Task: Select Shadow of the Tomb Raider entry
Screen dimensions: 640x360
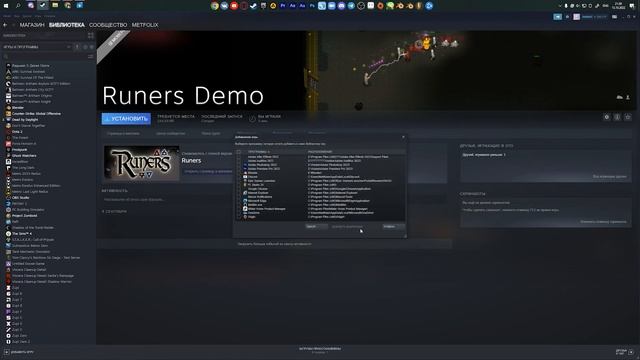Action: [33, 227]
